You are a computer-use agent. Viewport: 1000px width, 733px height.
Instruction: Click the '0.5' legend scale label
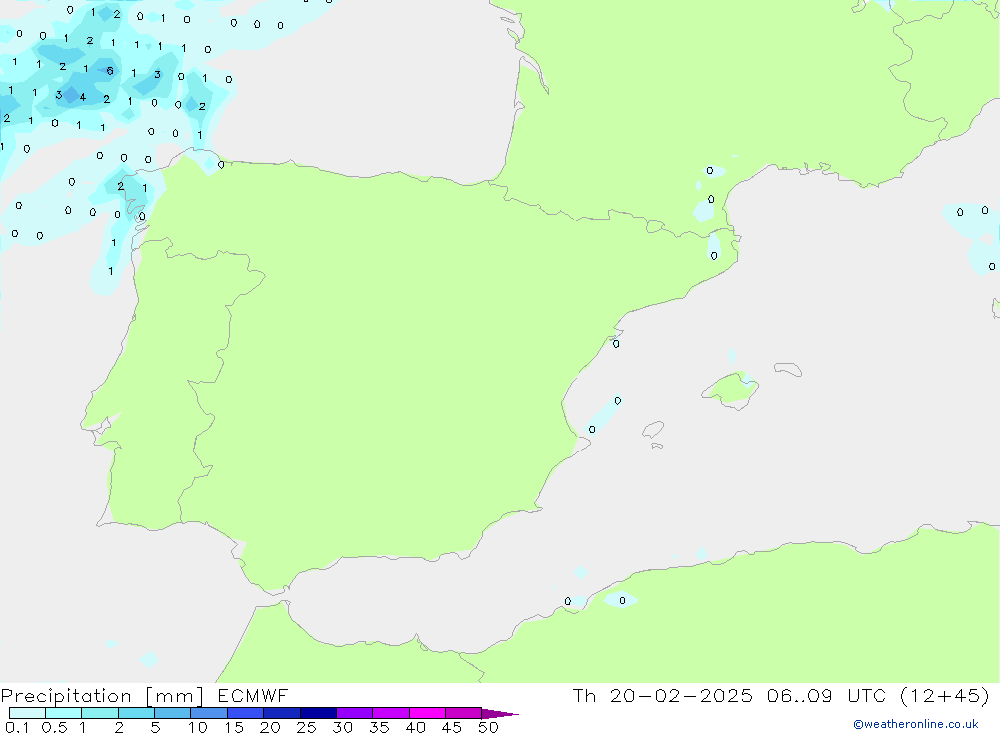pyautogui.click(x=54, y=727)
